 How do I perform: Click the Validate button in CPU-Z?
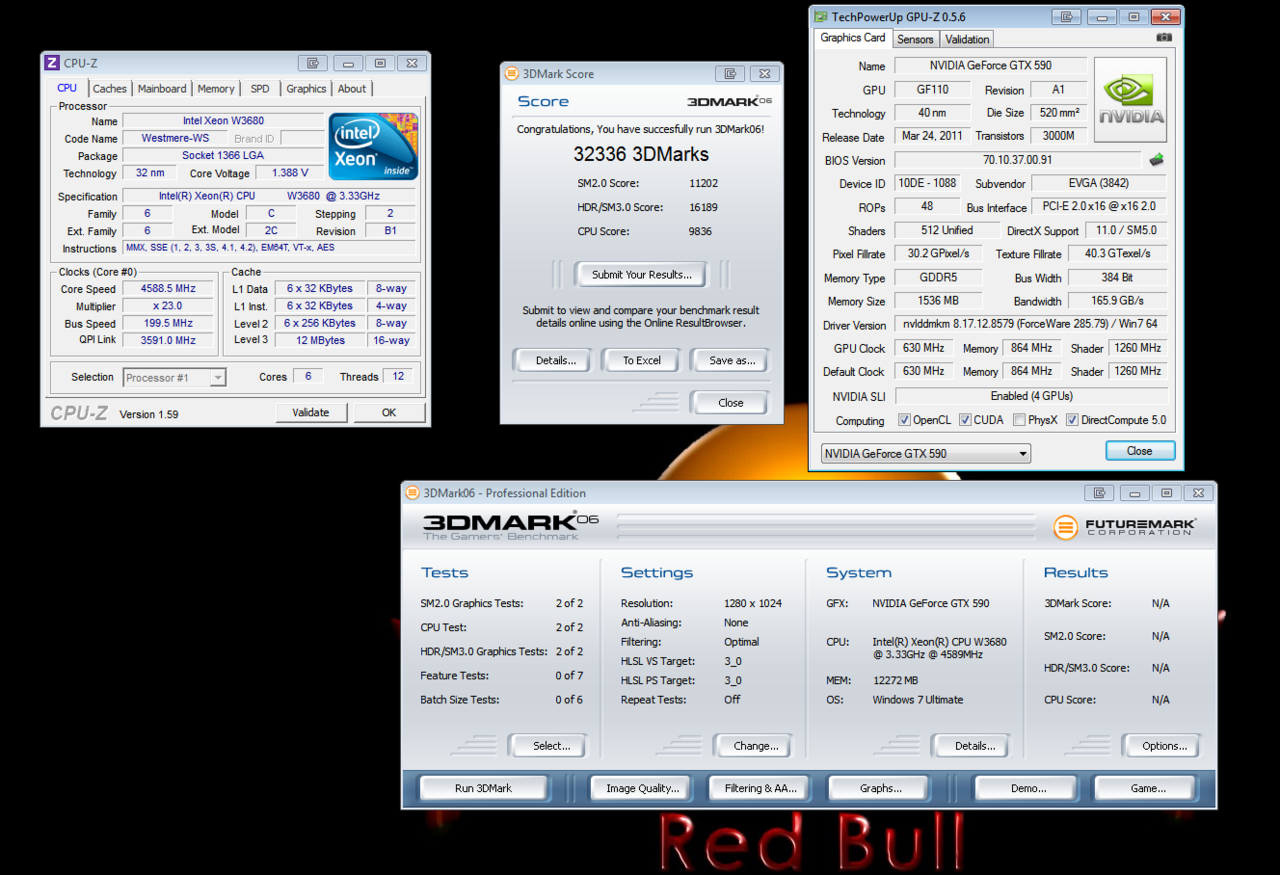coord(311,412)
